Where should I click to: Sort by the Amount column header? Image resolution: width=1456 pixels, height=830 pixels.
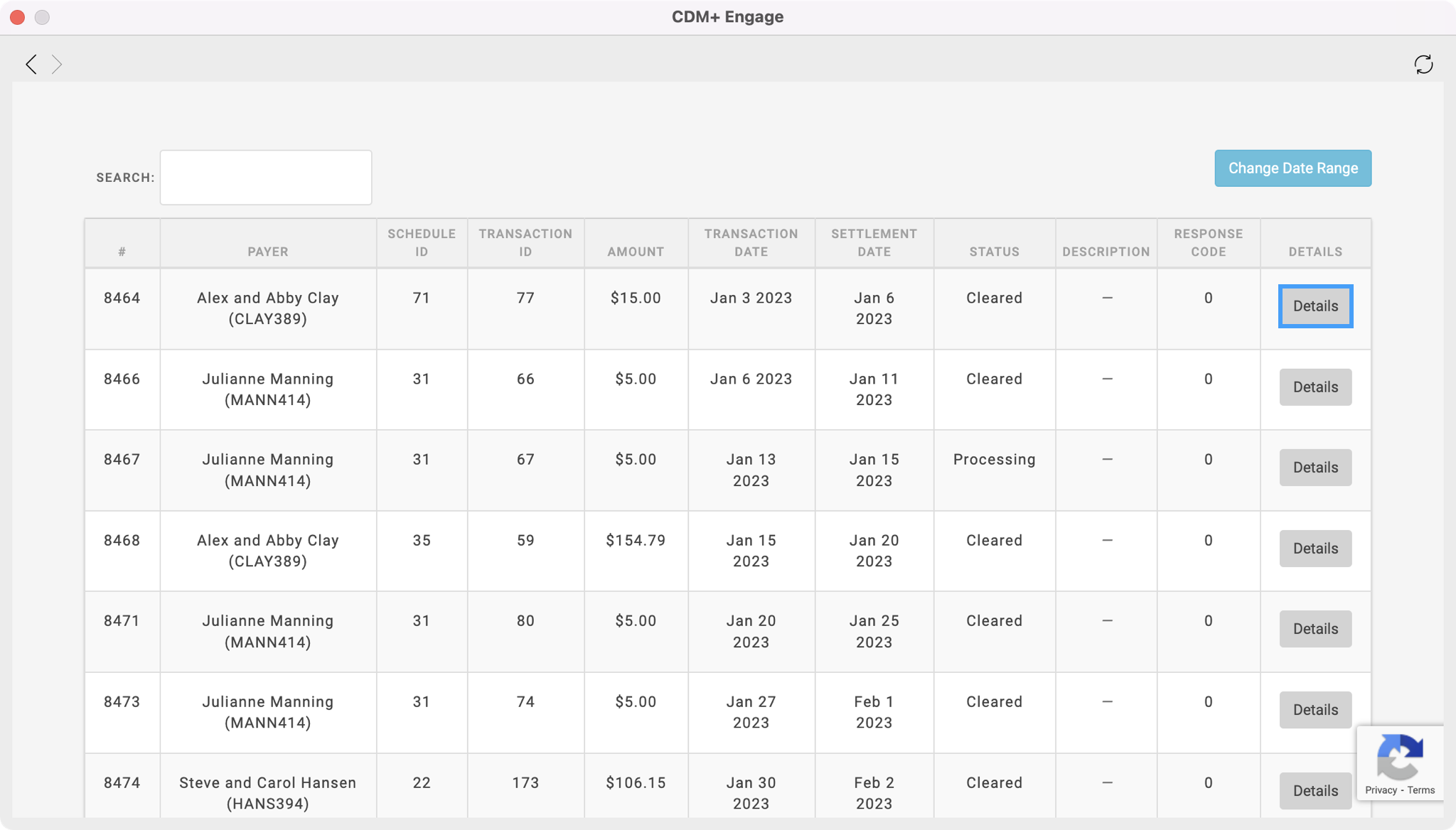click(636, 252)
